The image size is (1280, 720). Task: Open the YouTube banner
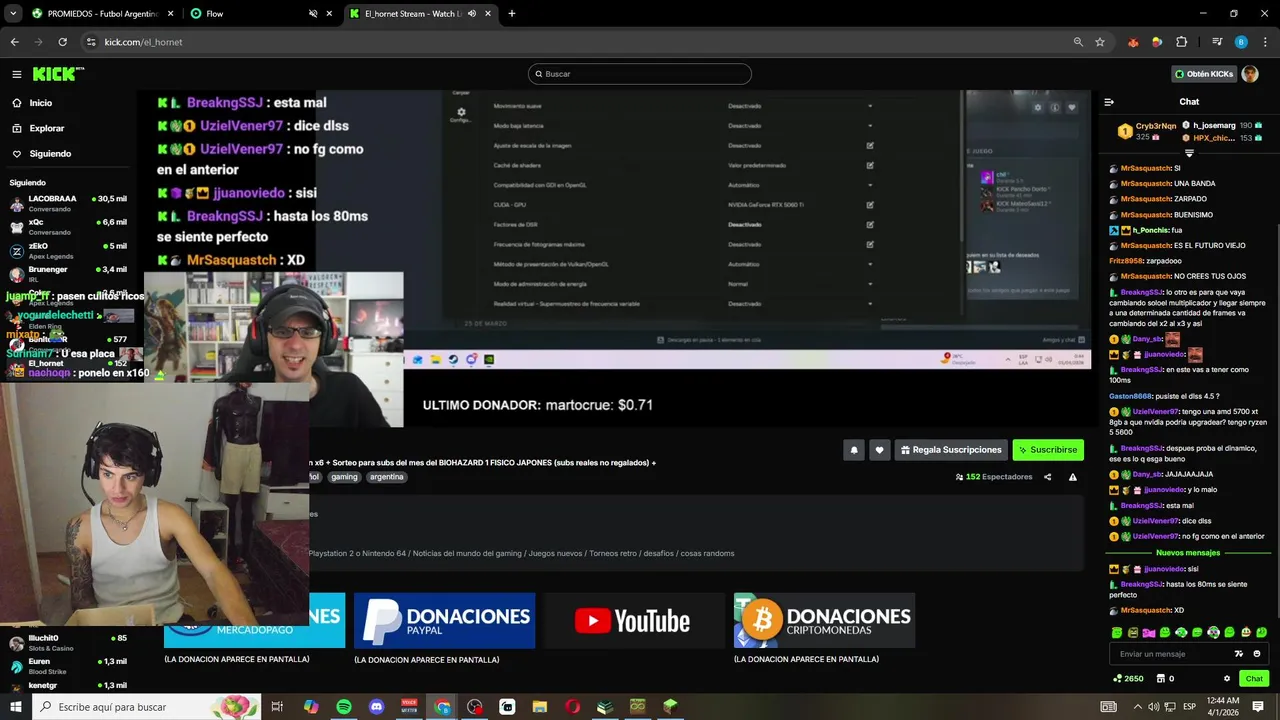634,621
